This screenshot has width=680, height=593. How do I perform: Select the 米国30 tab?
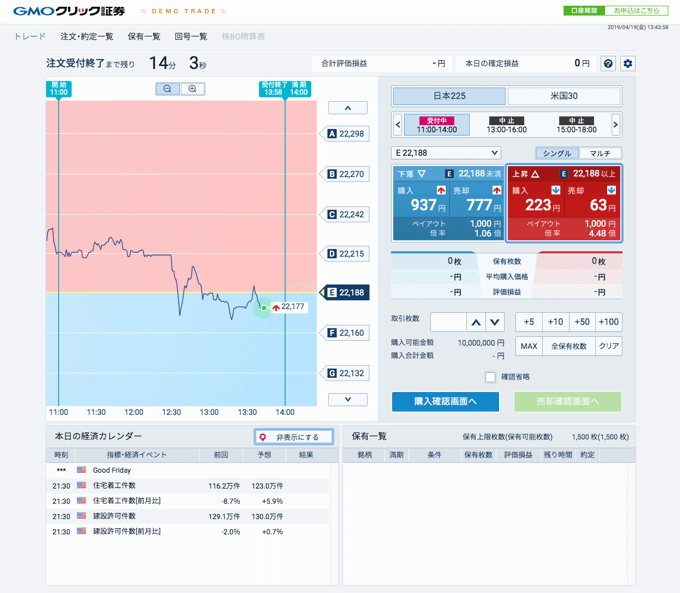[564, 96]
